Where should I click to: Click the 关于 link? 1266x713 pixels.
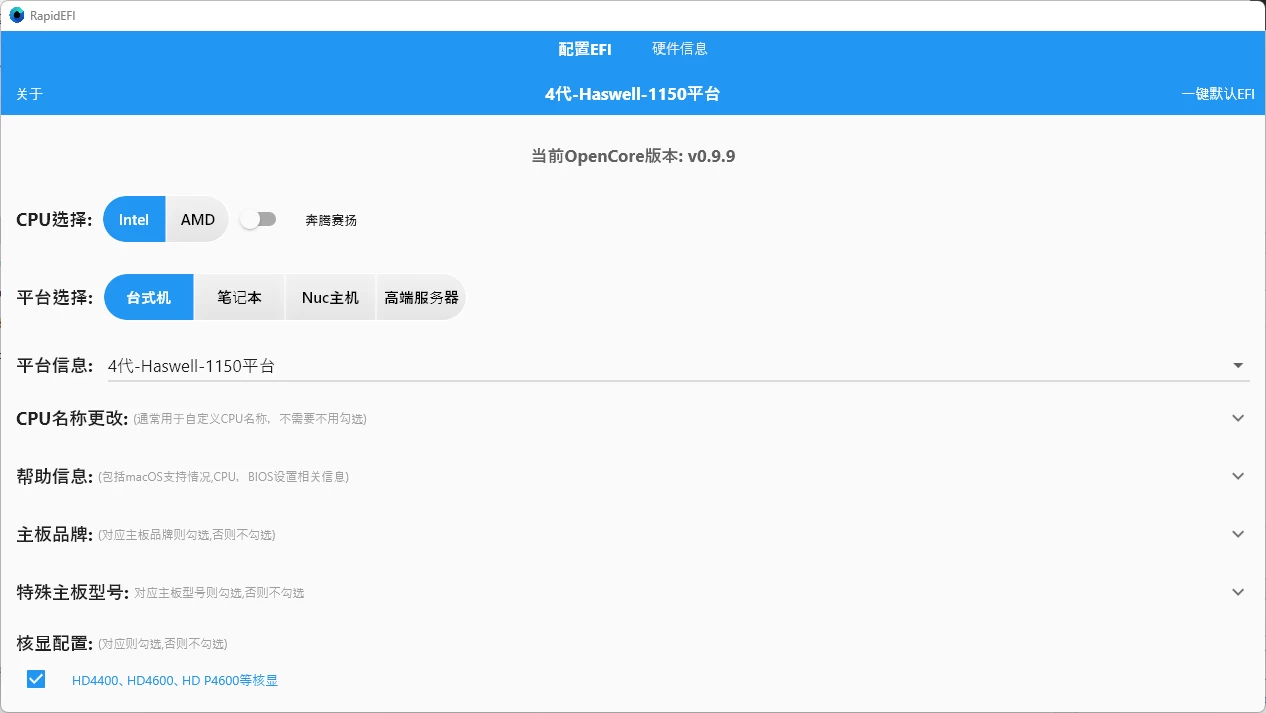pos(29,94)
